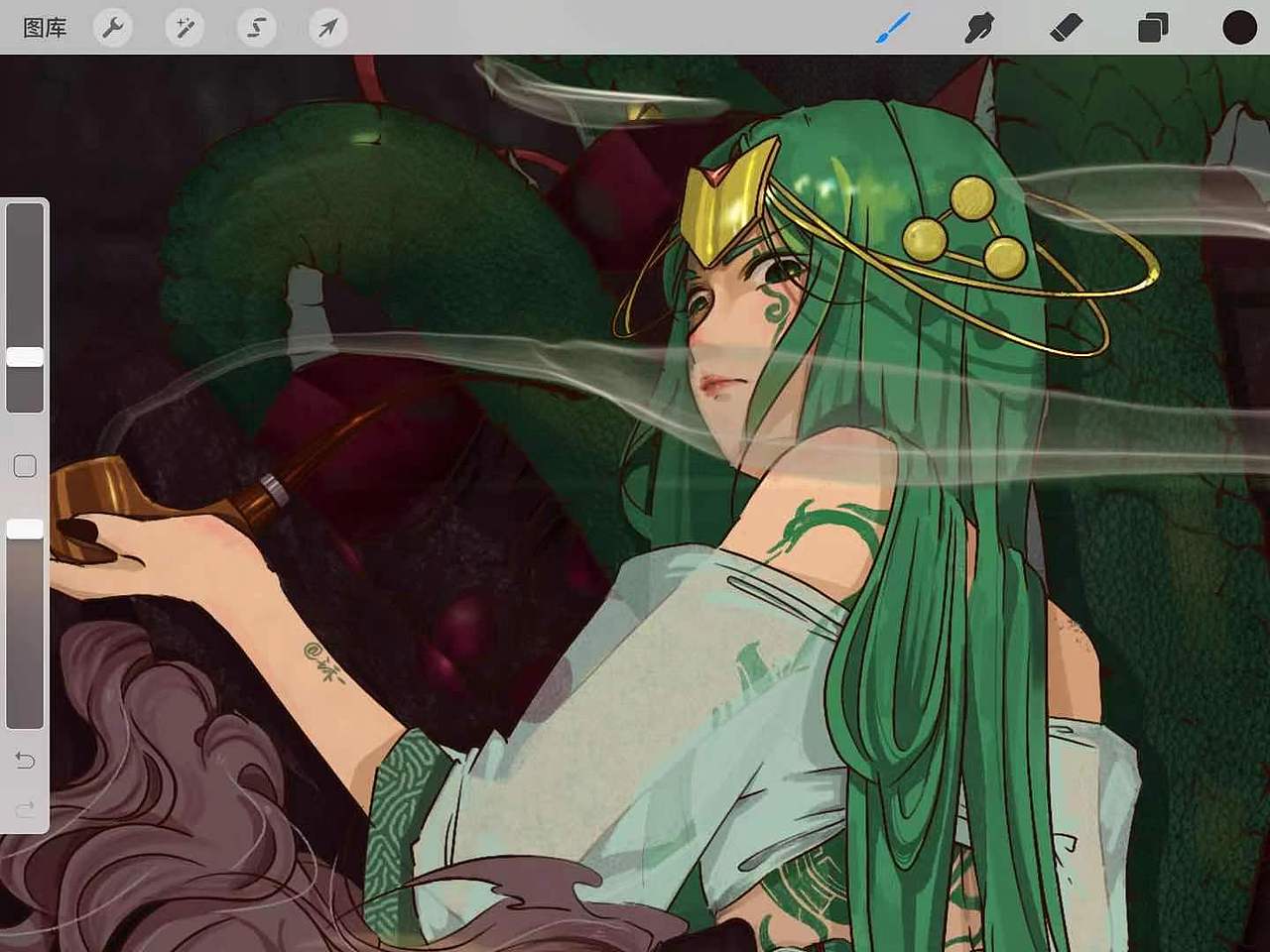This screenshot has width=1270, height=952.
Task: Click the brush size slider handle
Action: point(25,357)
